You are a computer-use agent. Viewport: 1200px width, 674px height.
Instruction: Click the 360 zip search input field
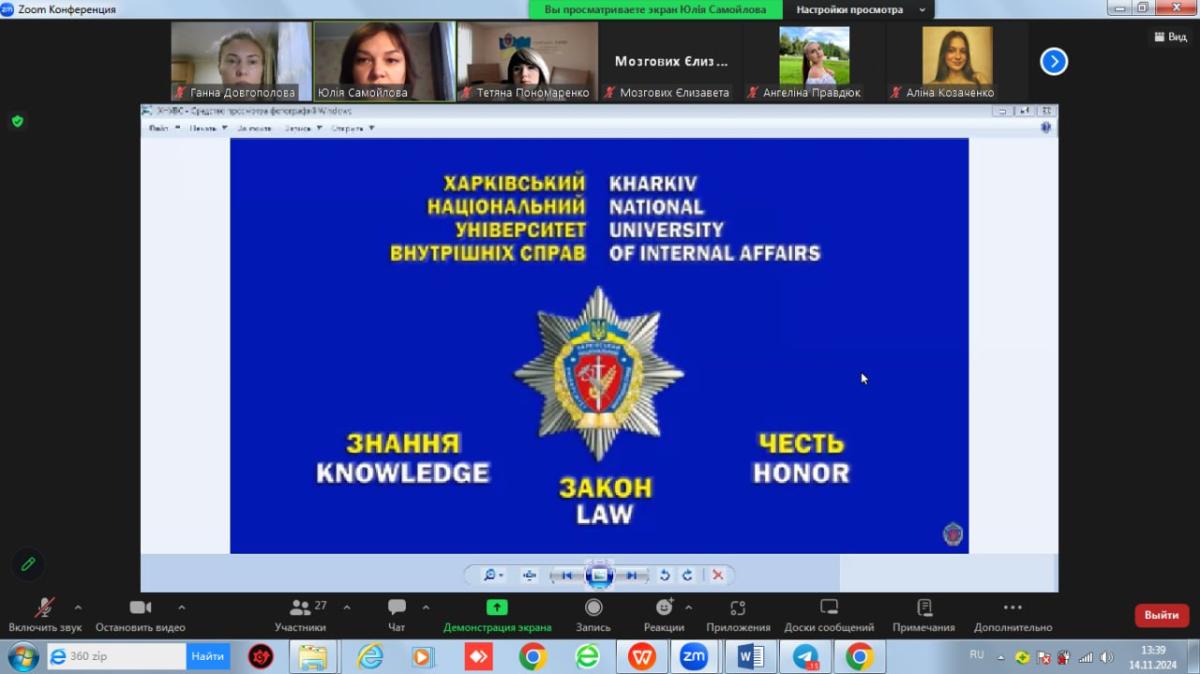116,656
